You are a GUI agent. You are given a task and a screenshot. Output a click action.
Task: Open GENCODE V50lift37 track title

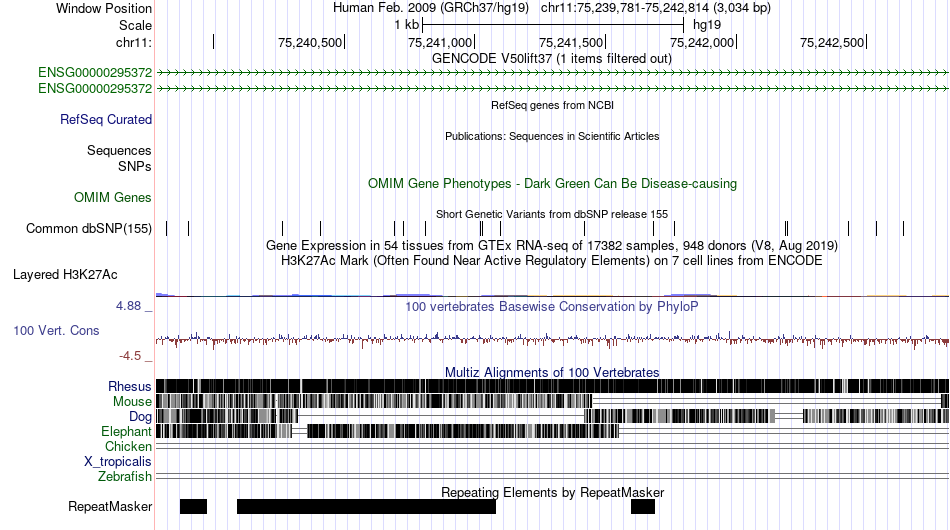[x=552, y=59]
